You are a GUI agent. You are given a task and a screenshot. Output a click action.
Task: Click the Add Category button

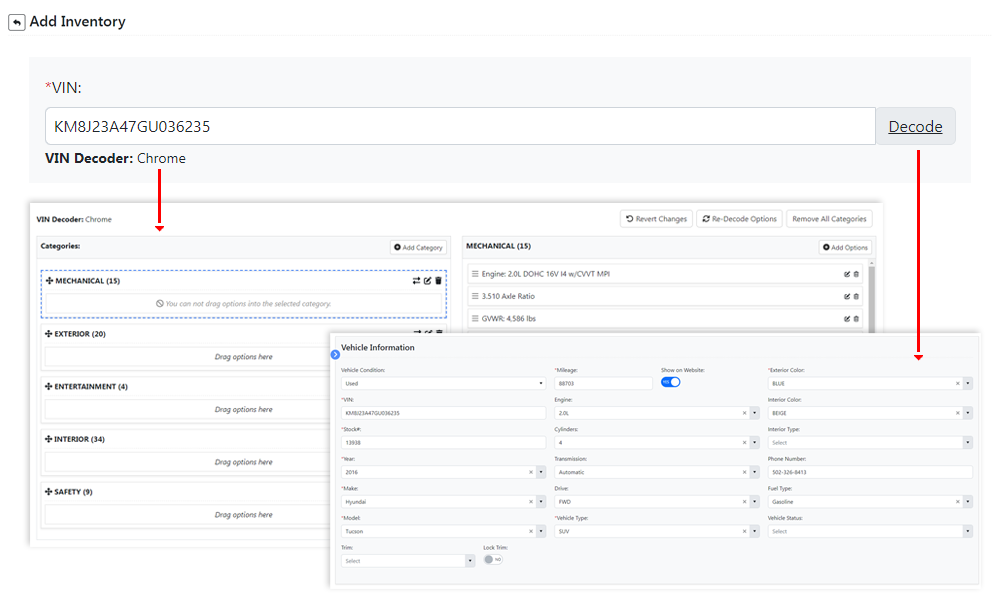point(418,247)
